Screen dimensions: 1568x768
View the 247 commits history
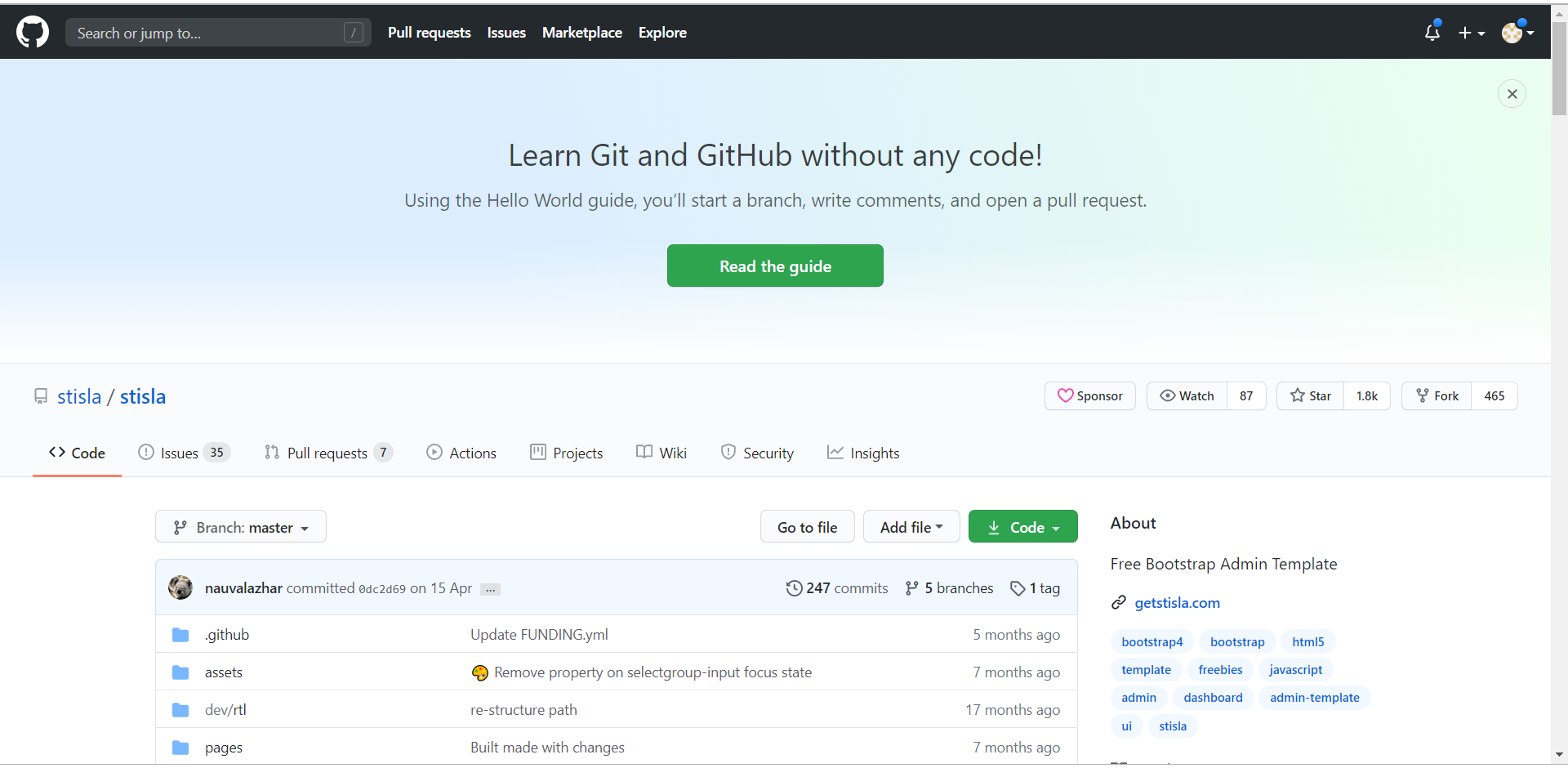(x=837, y=588)
